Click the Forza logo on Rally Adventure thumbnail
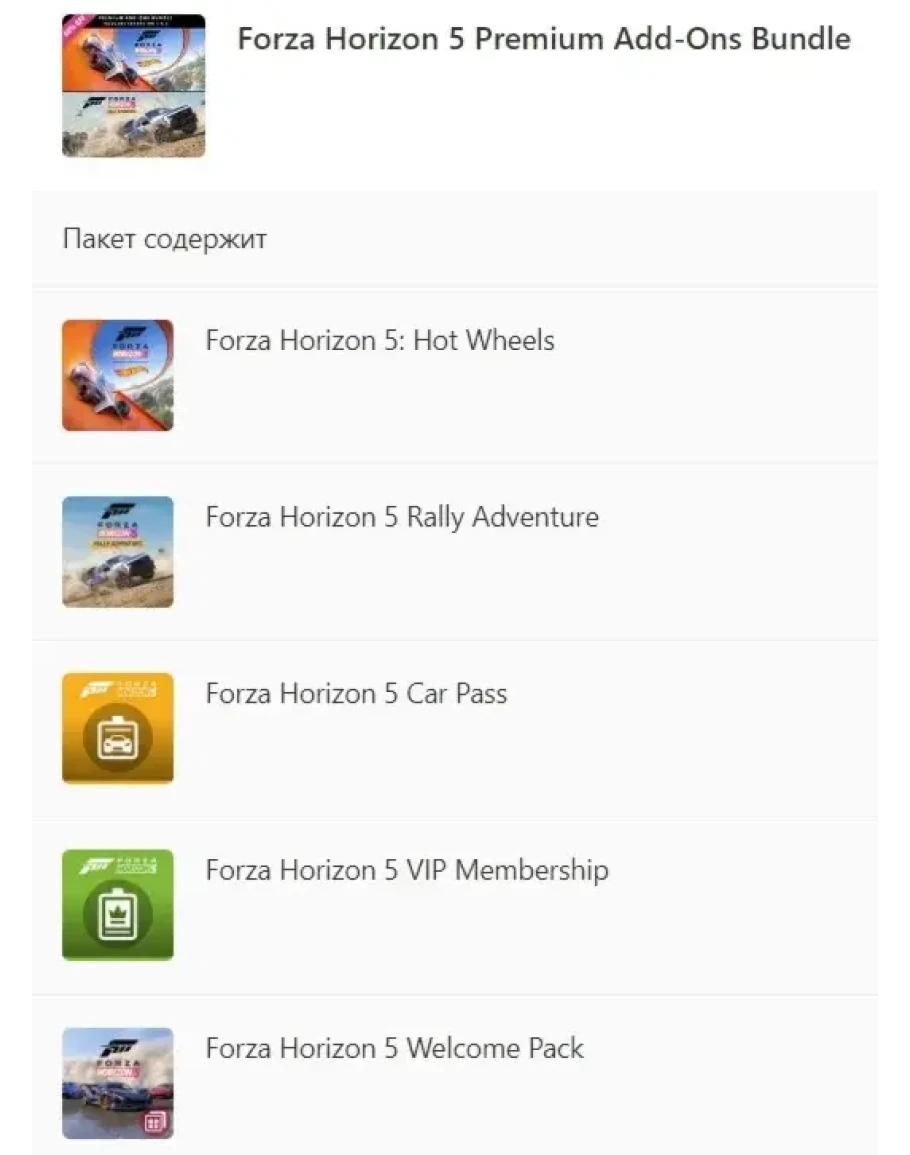The image size is (910, 1155). click(116, 510)
